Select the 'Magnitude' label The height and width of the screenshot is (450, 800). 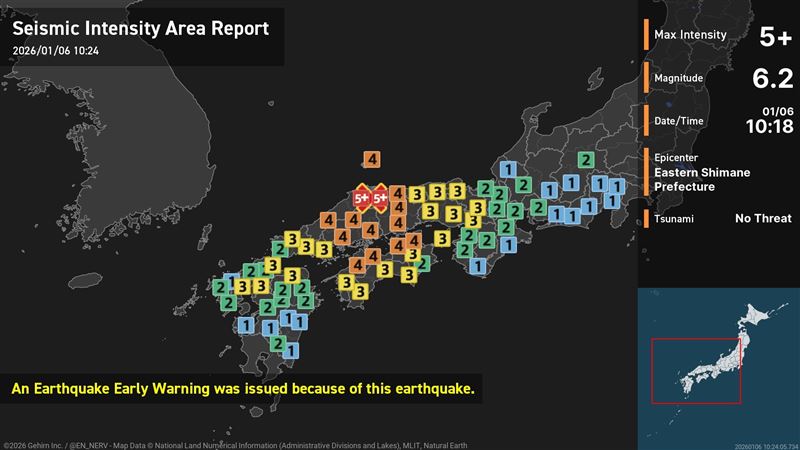point(679,78)
